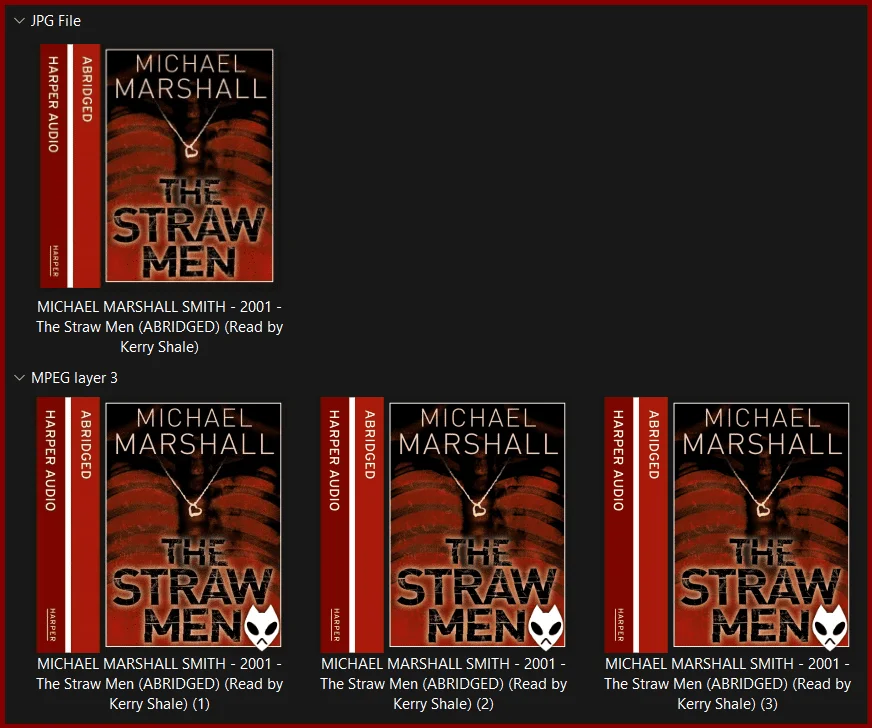
Task: Click the JPG file name ending 'Kerry Shale)'
Action: coord(160,327)
